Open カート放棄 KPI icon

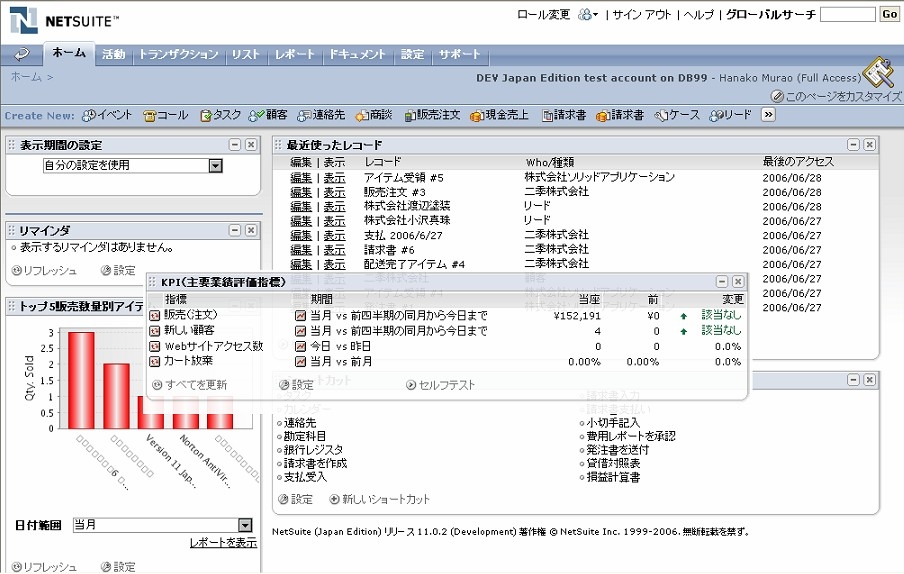coord(155,362)
